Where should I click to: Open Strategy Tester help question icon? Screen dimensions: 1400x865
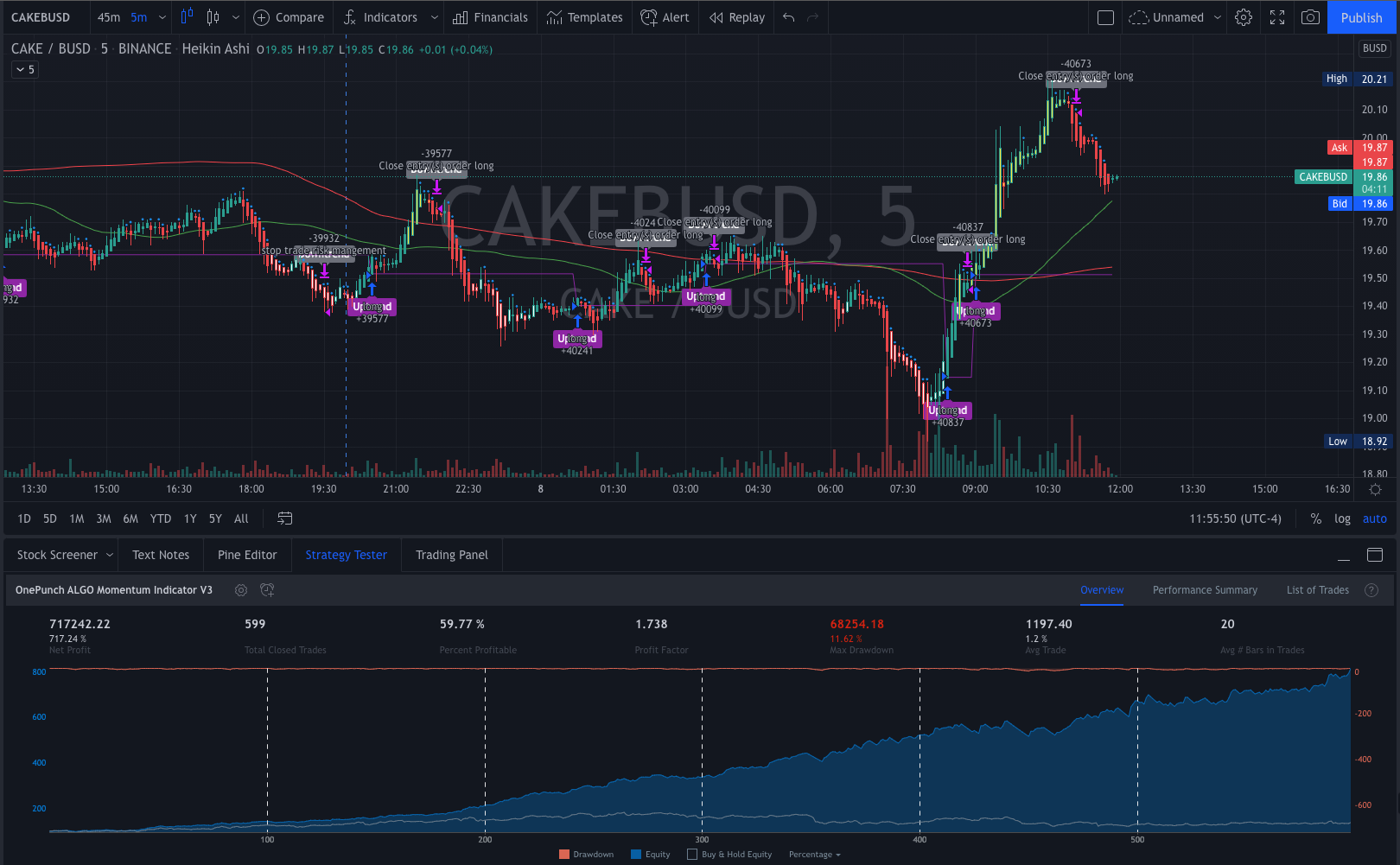click(x=1371, y=590)
